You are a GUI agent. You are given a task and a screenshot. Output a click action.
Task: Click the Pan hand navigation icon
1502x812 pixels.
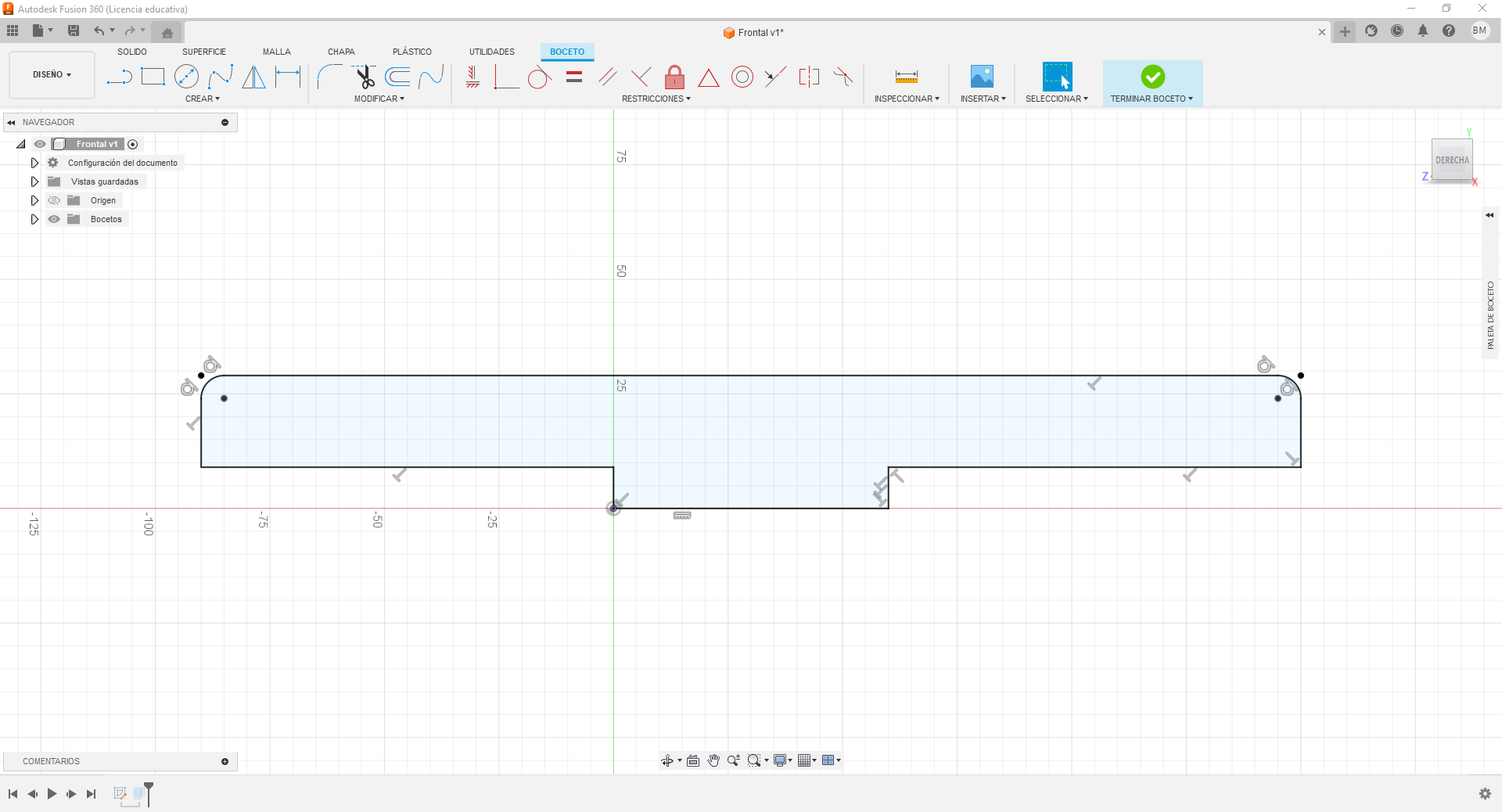pos(713,760)
